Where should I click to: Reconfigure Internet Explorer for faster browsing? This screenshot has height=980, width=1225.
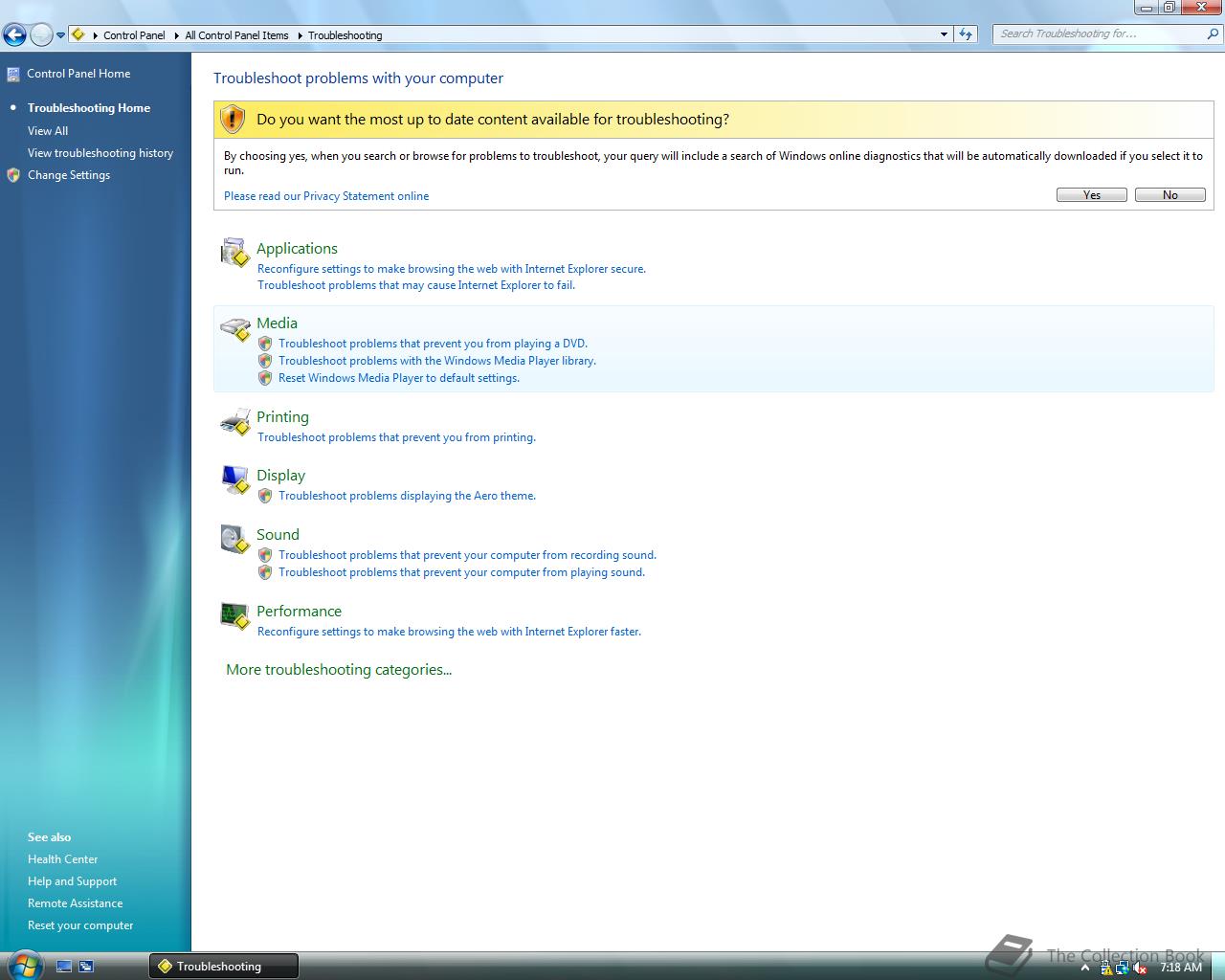click(x=449, y=632)
